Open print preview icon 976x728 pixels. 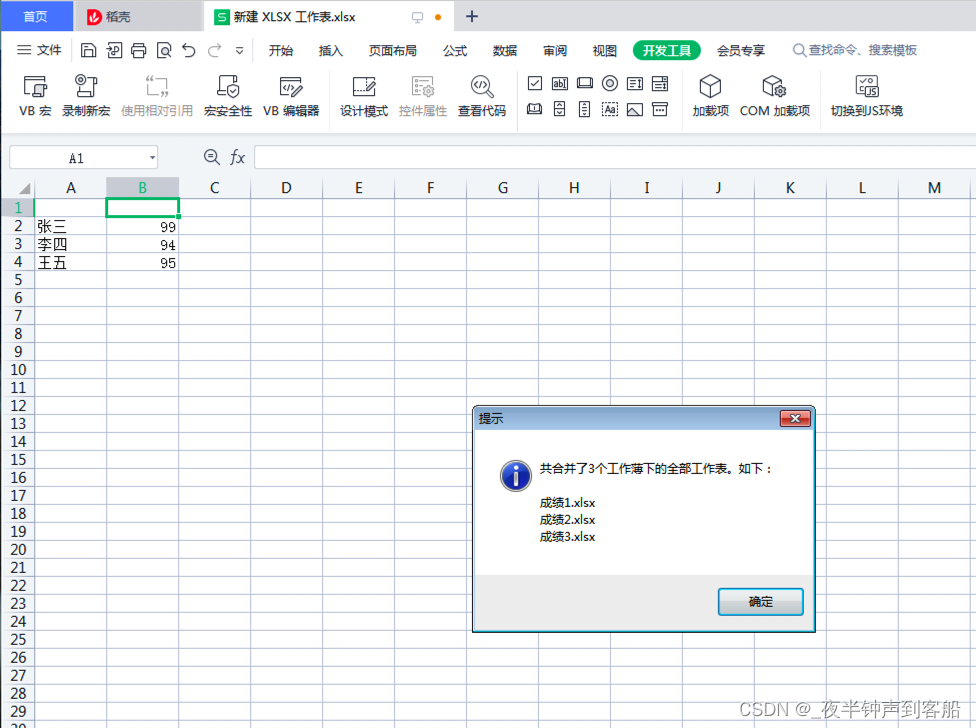coord(164,50)
